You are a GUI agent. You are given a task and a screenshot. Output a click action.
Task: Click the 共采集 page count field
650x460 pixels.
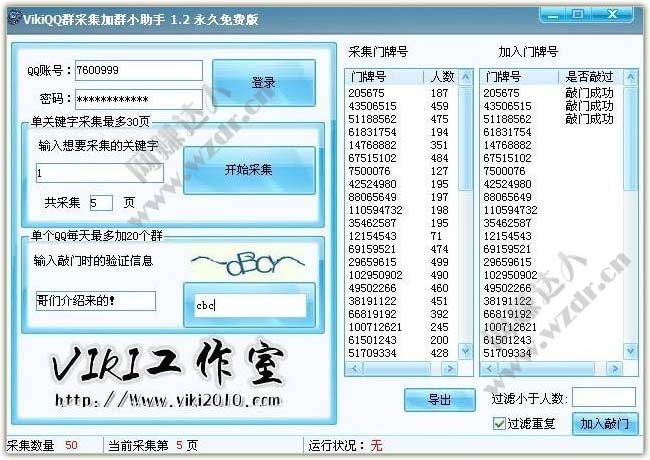tap(101, 203)
